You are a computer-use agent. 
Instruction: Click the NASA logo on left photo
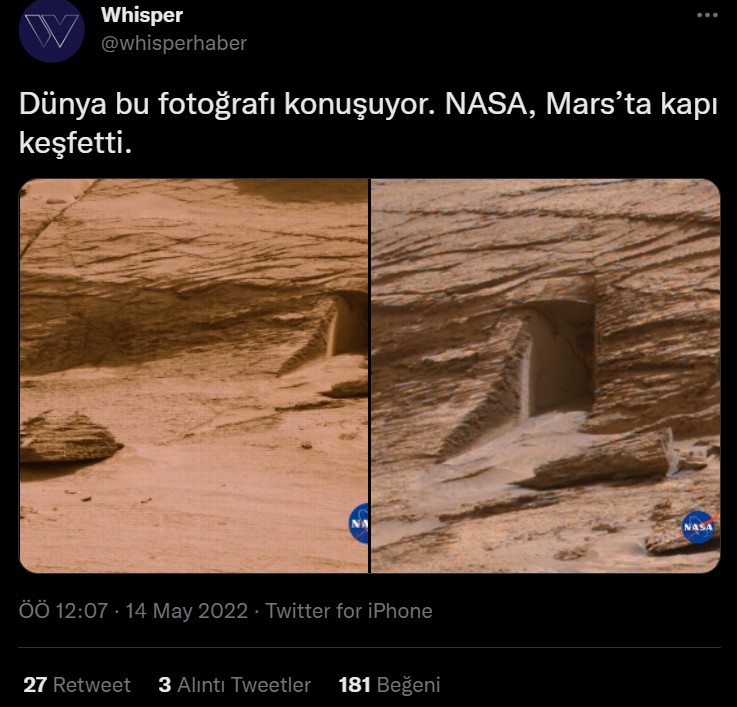tap(360, 524)
